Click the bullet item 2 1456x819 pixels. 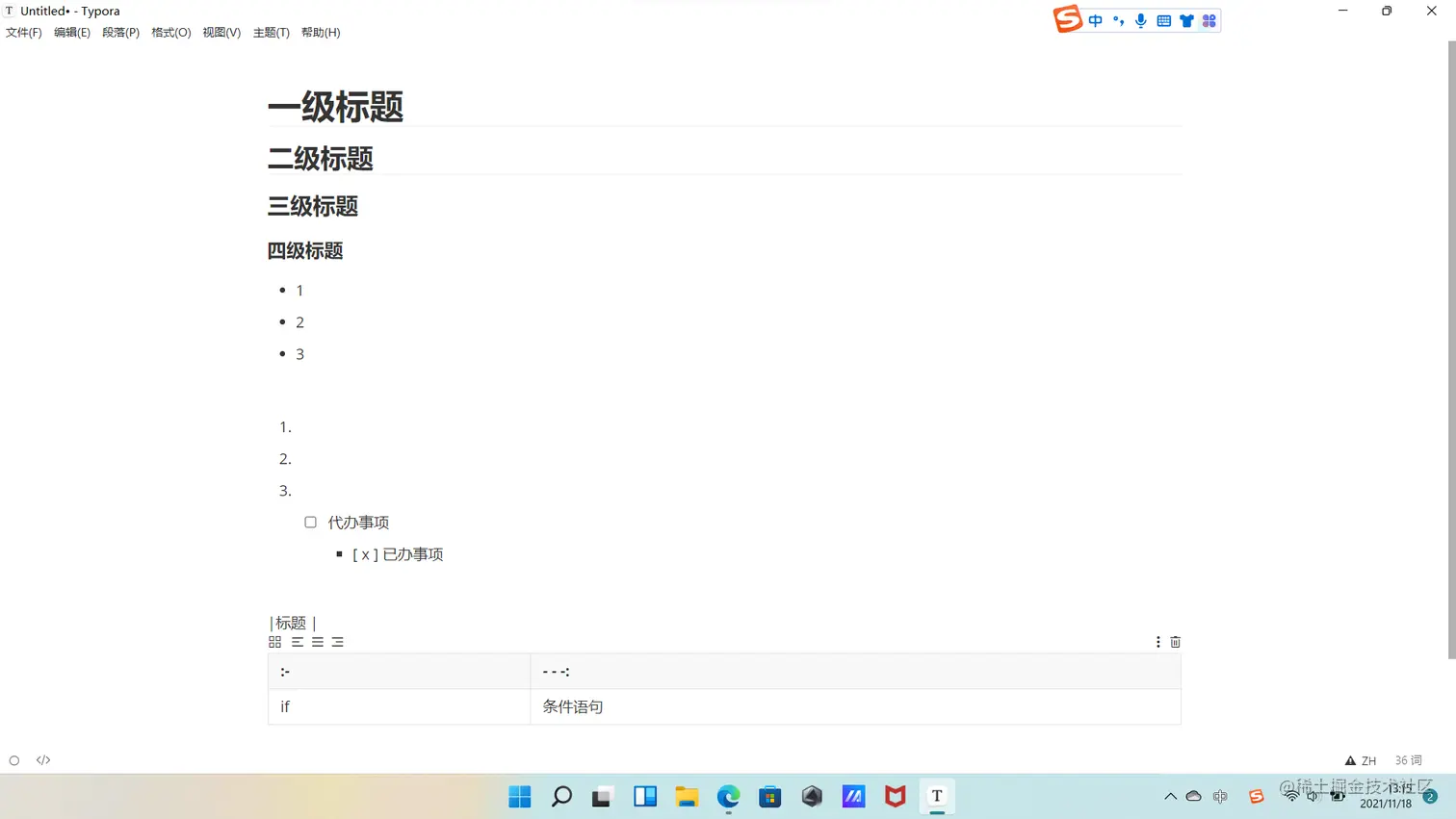pyautogui.click(x=299, y=322)
